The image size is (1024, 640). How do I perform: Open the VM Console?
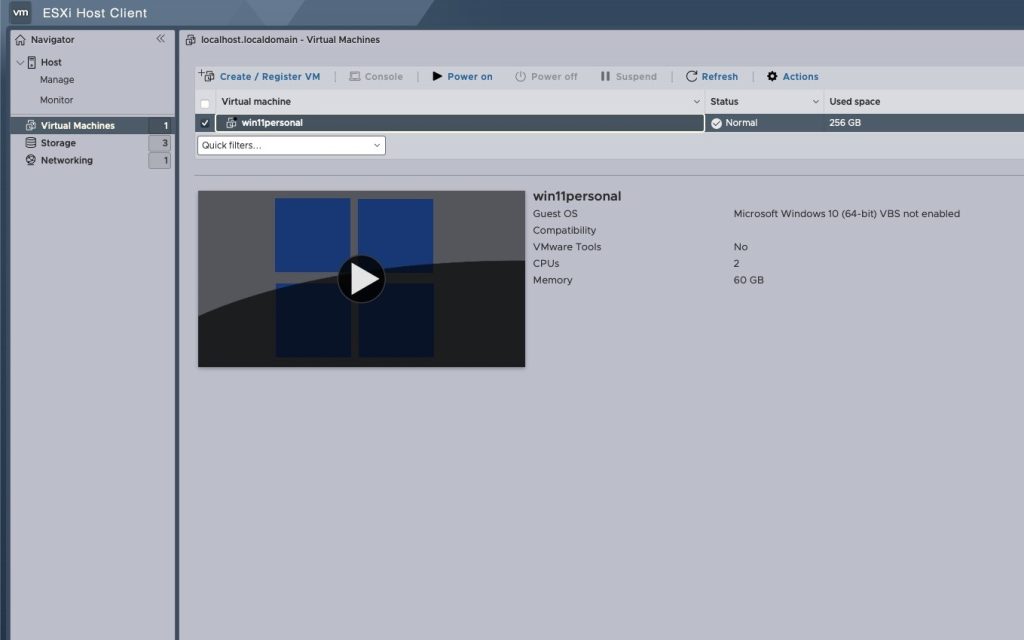(x=383, y=76)
